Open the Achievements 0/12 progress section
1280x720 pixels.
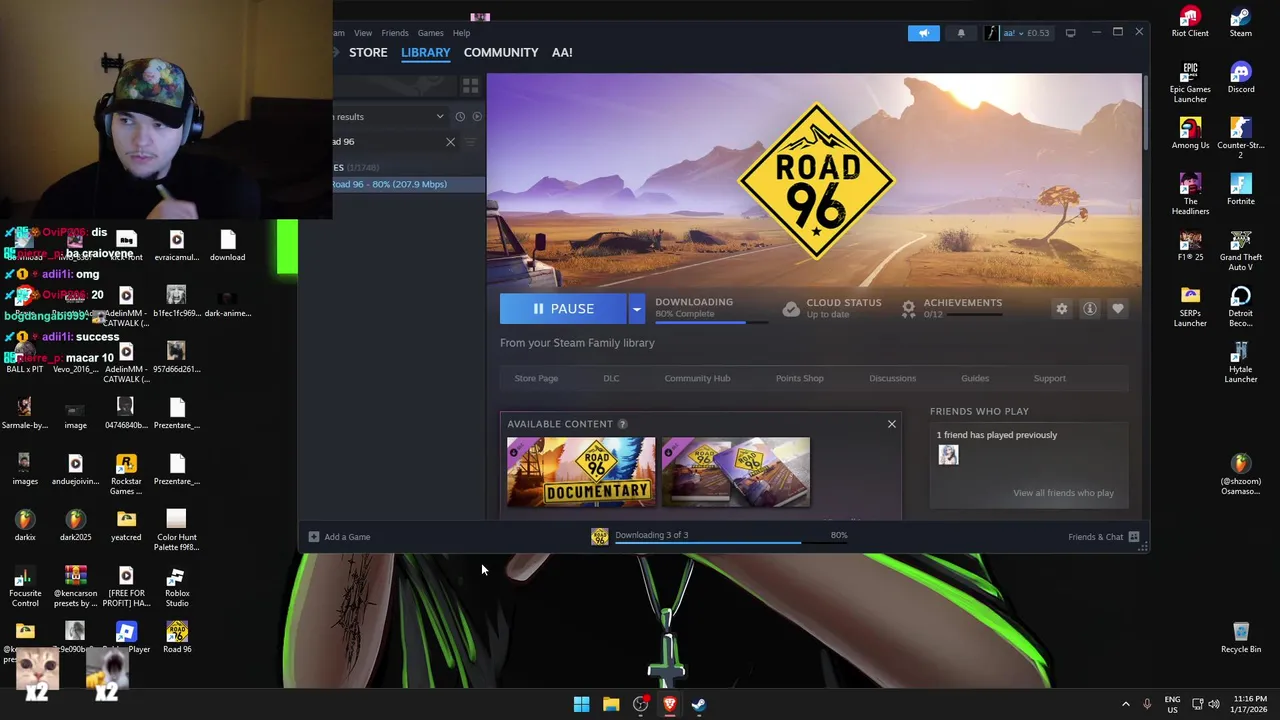[x=954, y=309]
